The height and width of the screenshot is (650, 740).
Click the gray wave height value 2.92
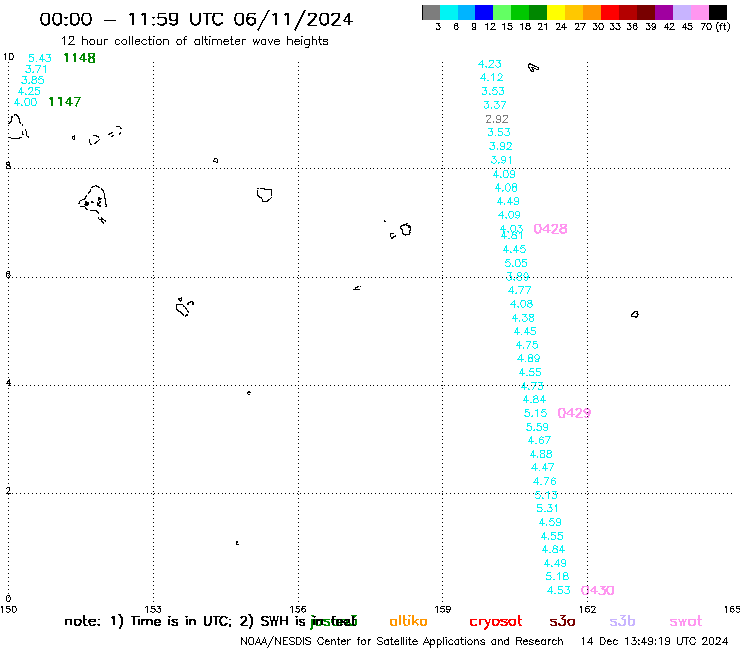click(496, 119)
